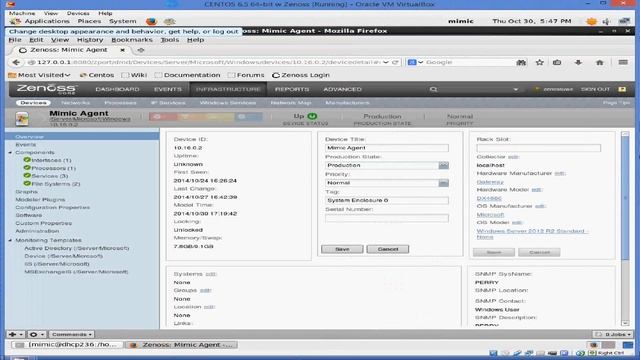Switch to Zenoss REPORTS tab
This screenshot has width=640, height=360.
tap(292, 89)
